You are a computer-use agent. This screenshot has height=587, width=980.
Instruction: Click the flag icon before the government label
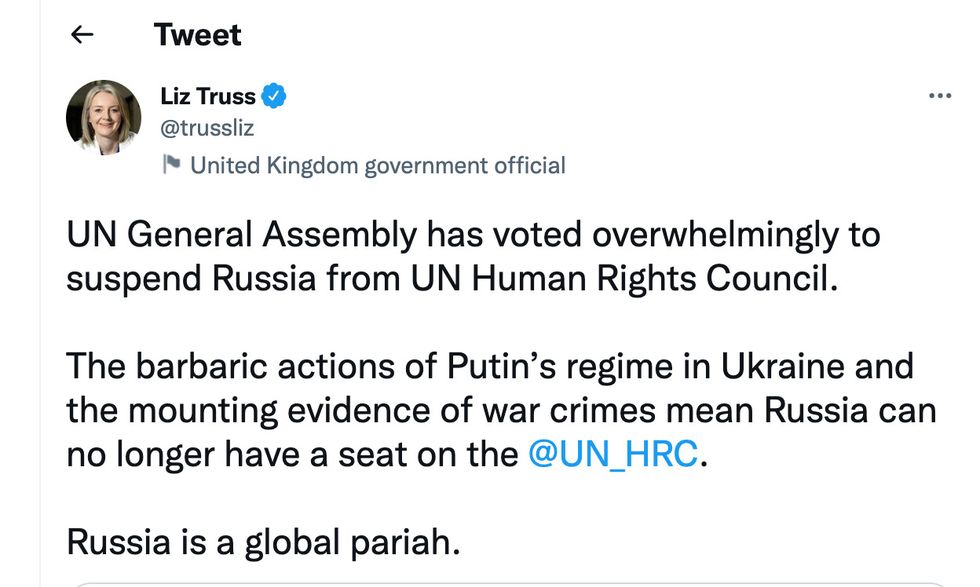pyautogui.click(x=172, y=164)
